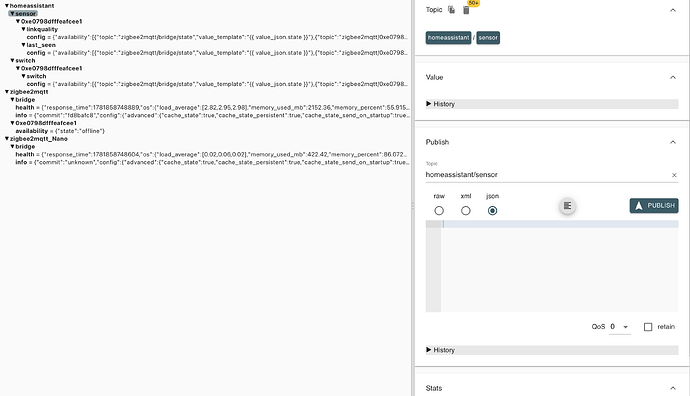Click the homeassistant topic breadcrumb chip
Screen dimensions: 690x396
(448, 38)
